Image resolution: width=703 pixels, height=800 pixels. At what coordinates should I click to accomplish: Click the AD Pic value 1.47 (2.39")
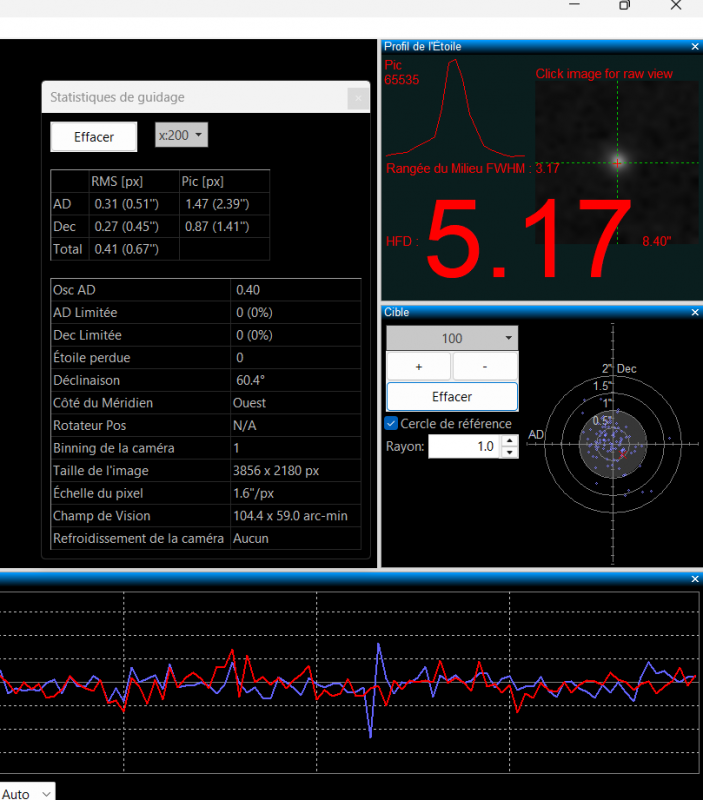pos(217,204)
